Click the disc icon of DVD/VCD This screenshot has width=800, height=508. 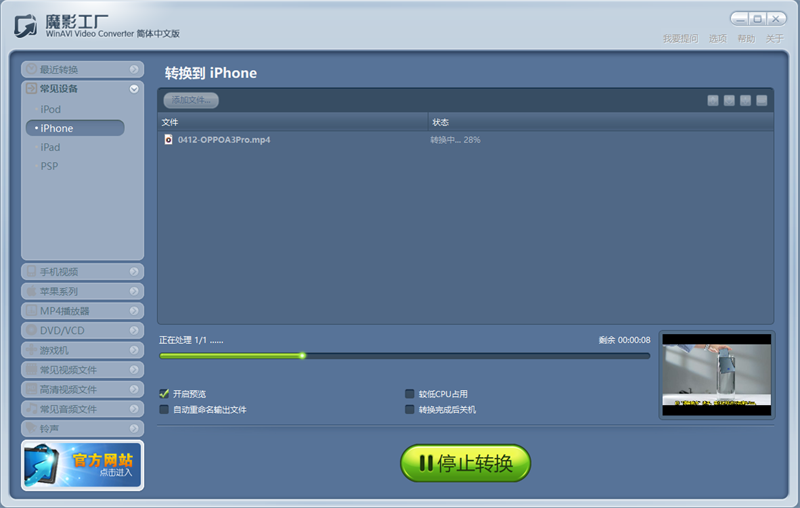pos(31,330)
